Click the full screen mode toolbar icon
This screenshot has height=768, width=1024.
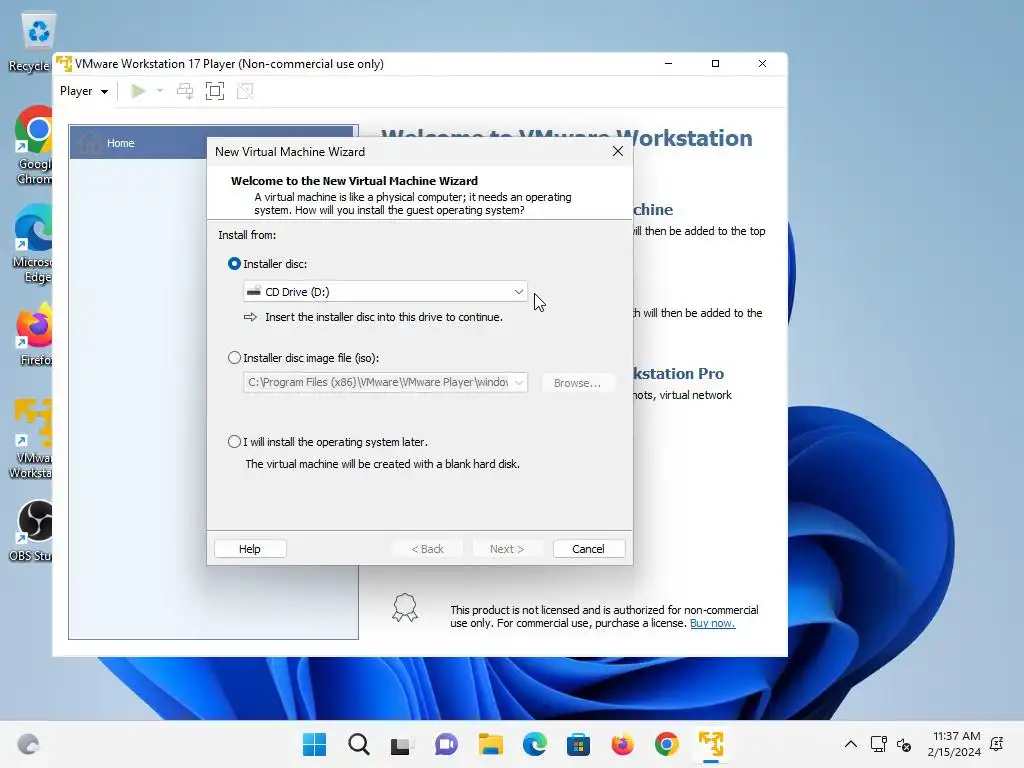pyautogui.click(x=215, y=91)
